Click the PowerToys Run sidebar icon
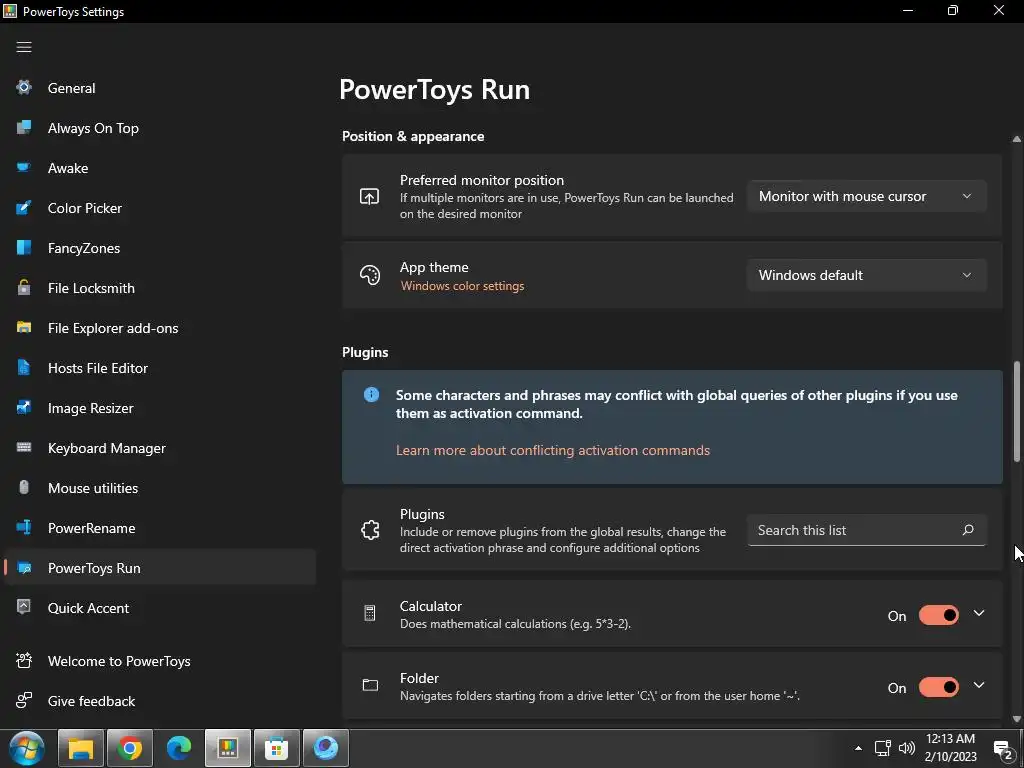The width and height of the screenshot is (1024, 768). (24, 568)
